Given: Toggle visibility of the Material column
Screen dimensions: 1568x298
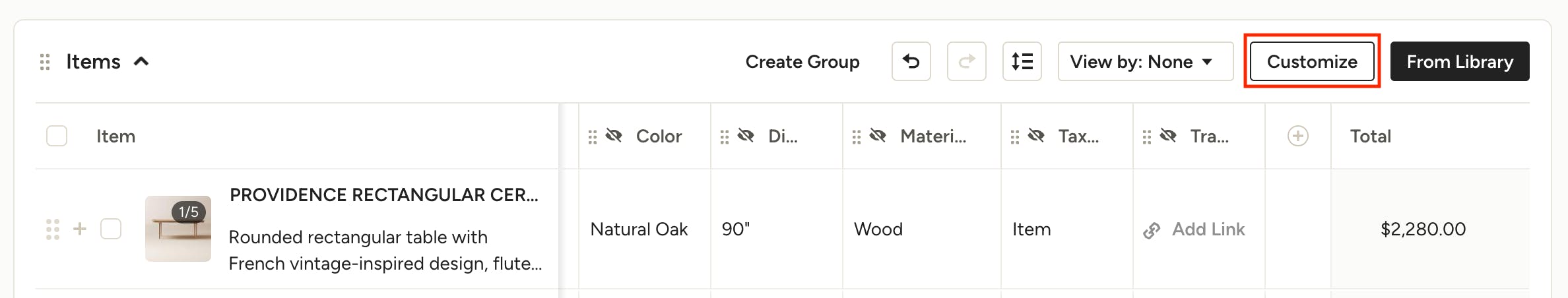Looking at the screenshot, I should pyautogui.click(x=878, y=136).
